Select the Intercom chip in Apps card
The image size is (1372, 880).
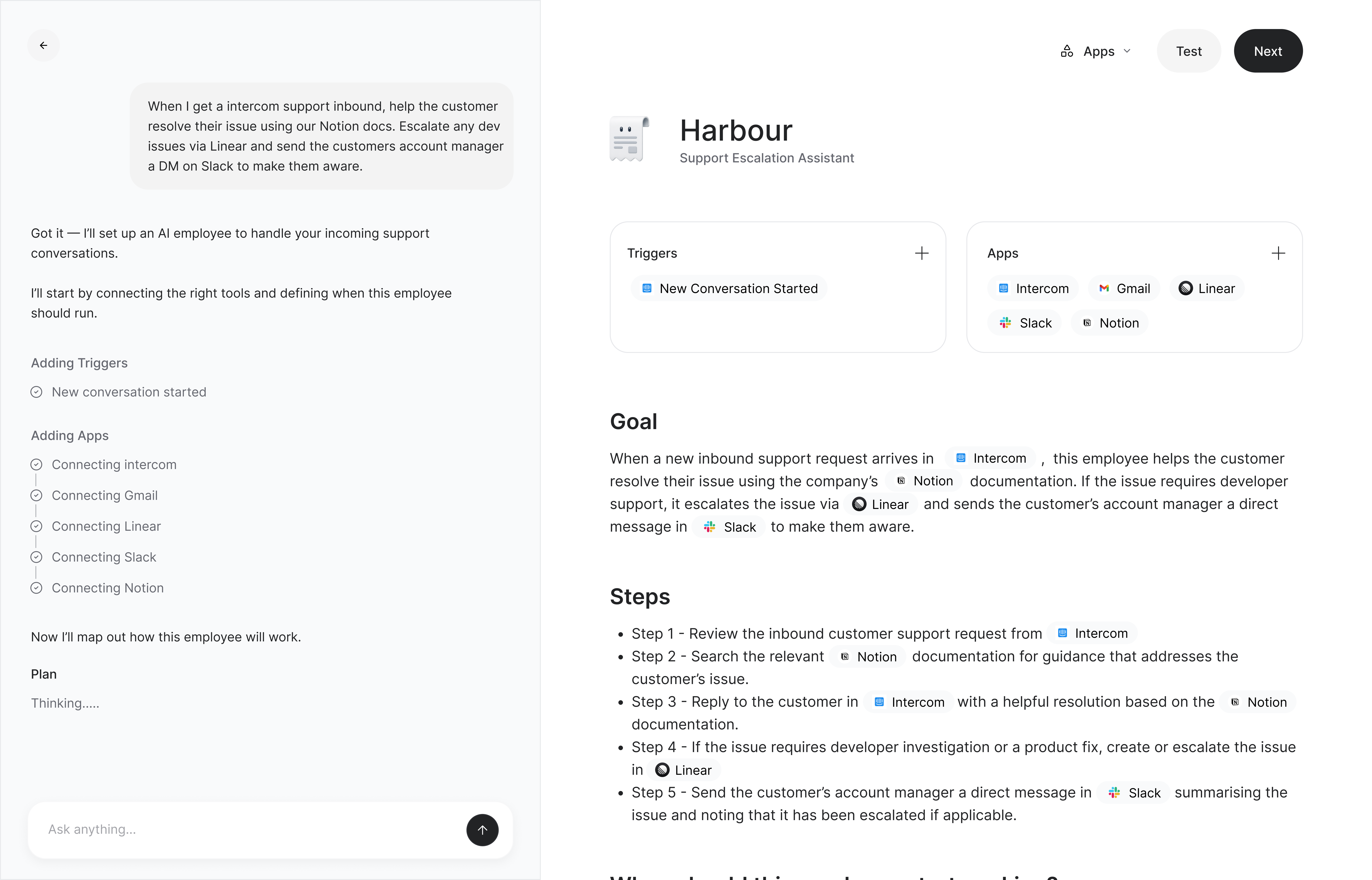coord(1033,288)
